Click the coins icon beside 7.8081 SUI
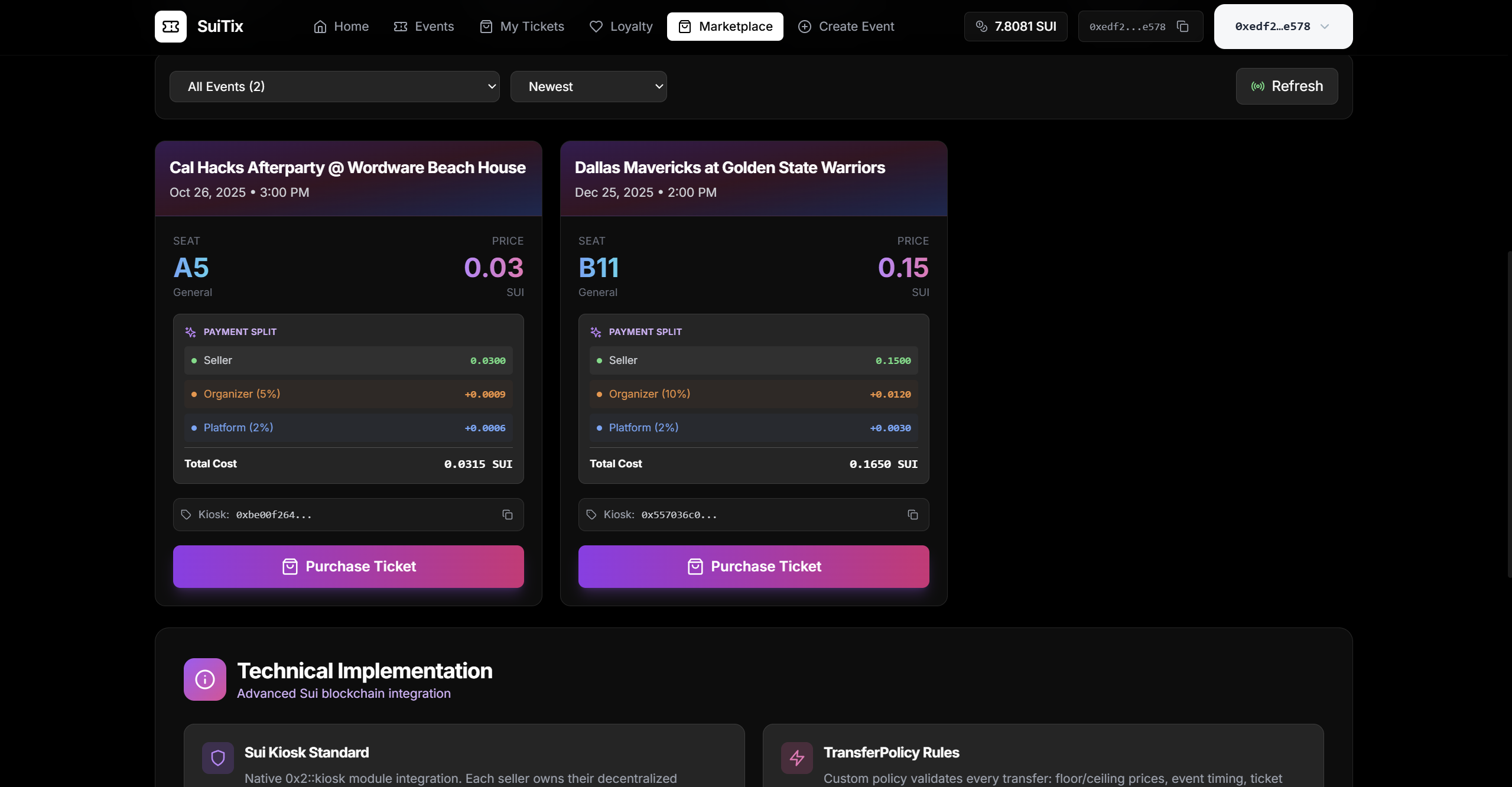Image resolution: width=1512 pixels, height=787 pixels. (x=981, y=27)
